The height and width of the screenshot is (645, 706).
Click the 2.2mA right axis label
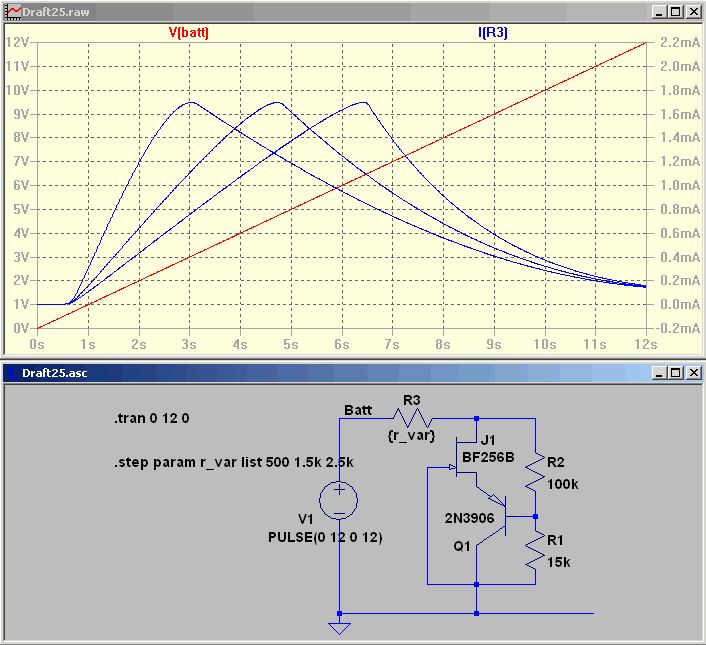(680, 42)
